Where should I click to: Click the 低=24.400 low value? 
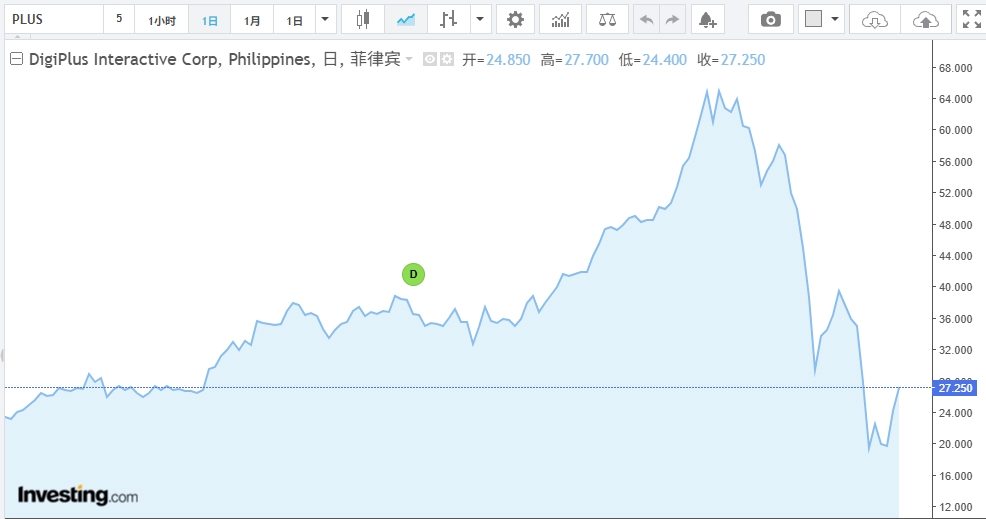point(653,60)
